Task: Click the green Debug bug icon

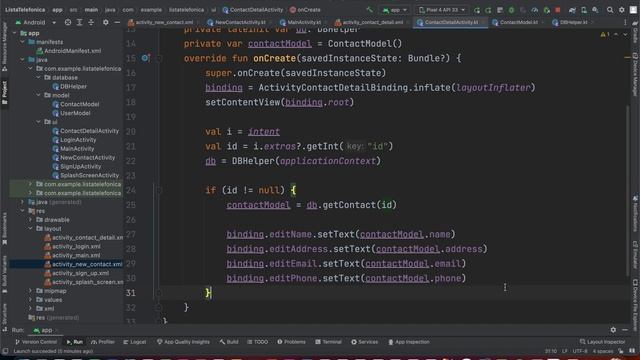Action: 511,10
